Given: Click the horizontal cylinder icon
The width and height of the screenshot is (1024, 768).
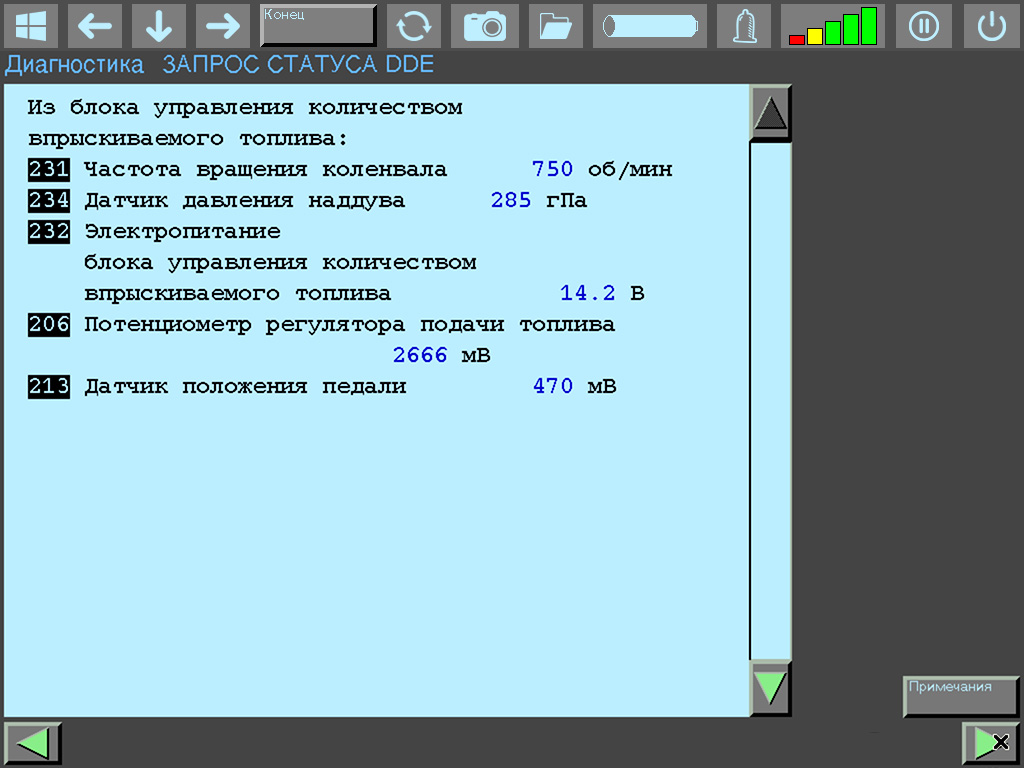Looking at the screenshot, I should pyautogui.click(x=649, y=26).
